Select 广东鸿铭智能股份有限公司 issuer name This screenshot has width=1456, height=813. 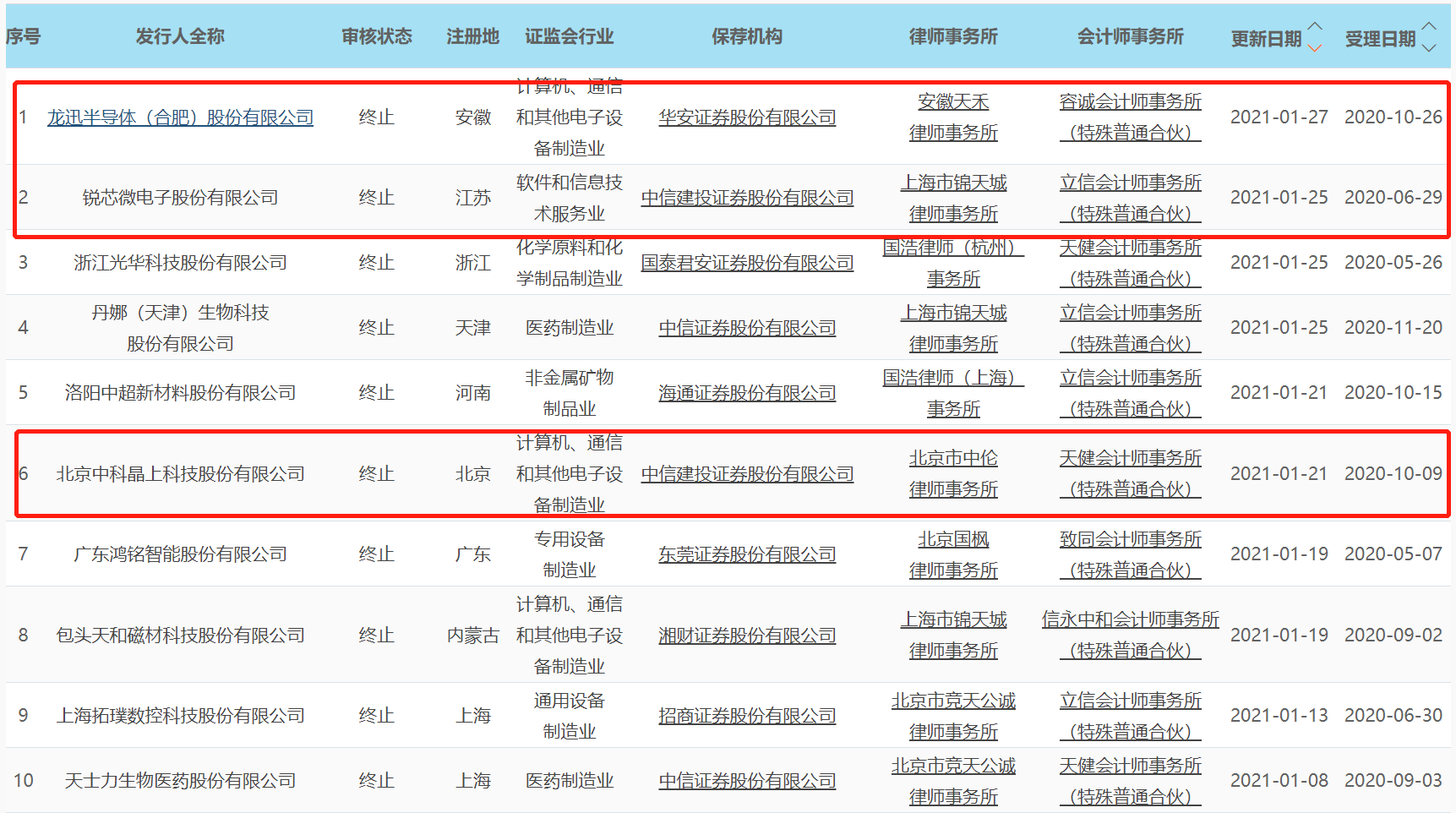(180, 554)
